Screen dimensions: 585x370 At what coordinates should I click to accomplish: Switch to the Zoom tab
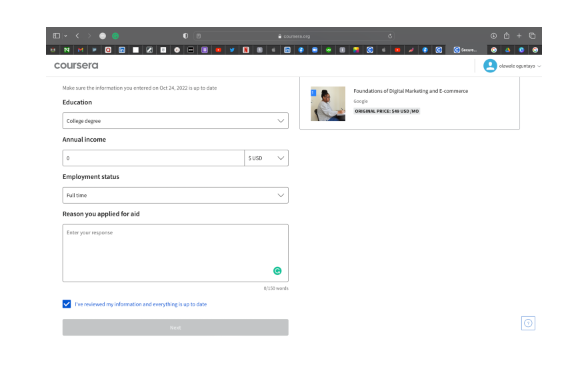pyautogui.click(x=315, y=50)
